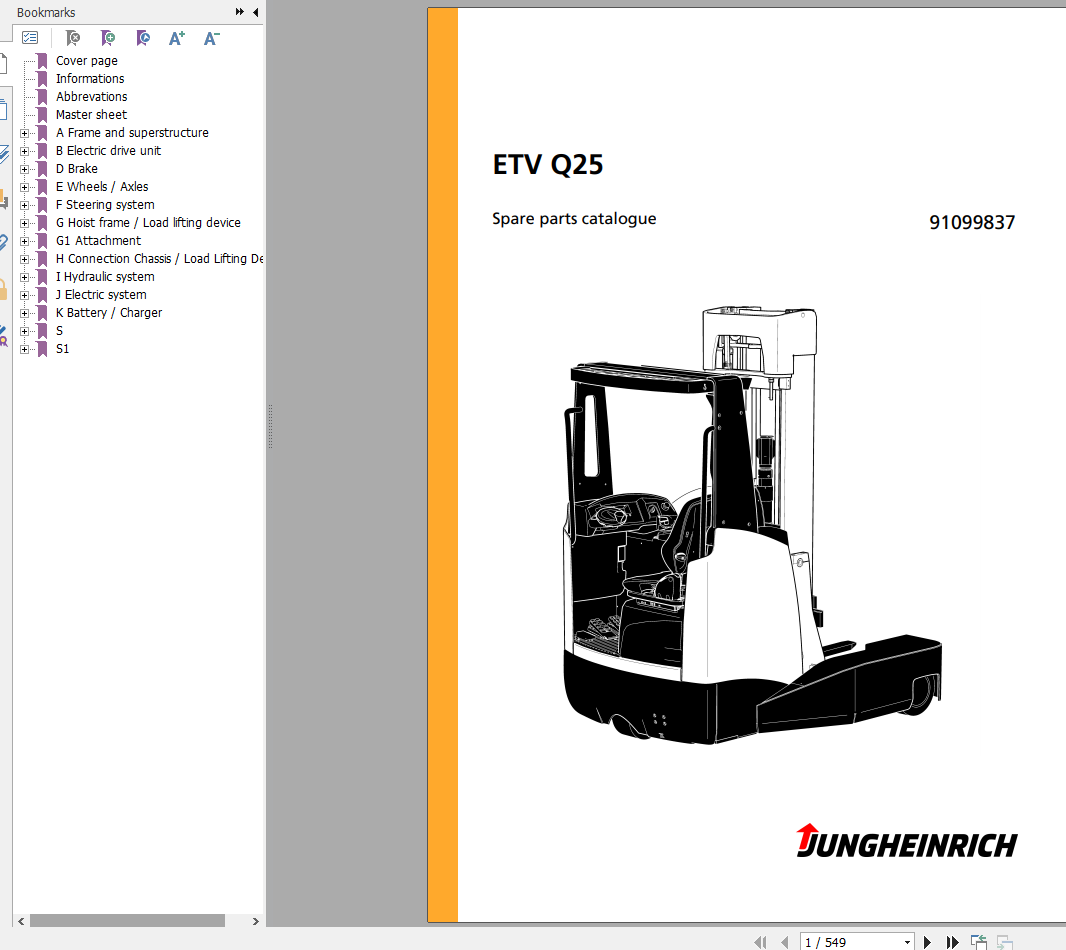Viewport: 1066px width, 950px height.
Task: Click the add new bookmark icon
Action: [107, 38]
